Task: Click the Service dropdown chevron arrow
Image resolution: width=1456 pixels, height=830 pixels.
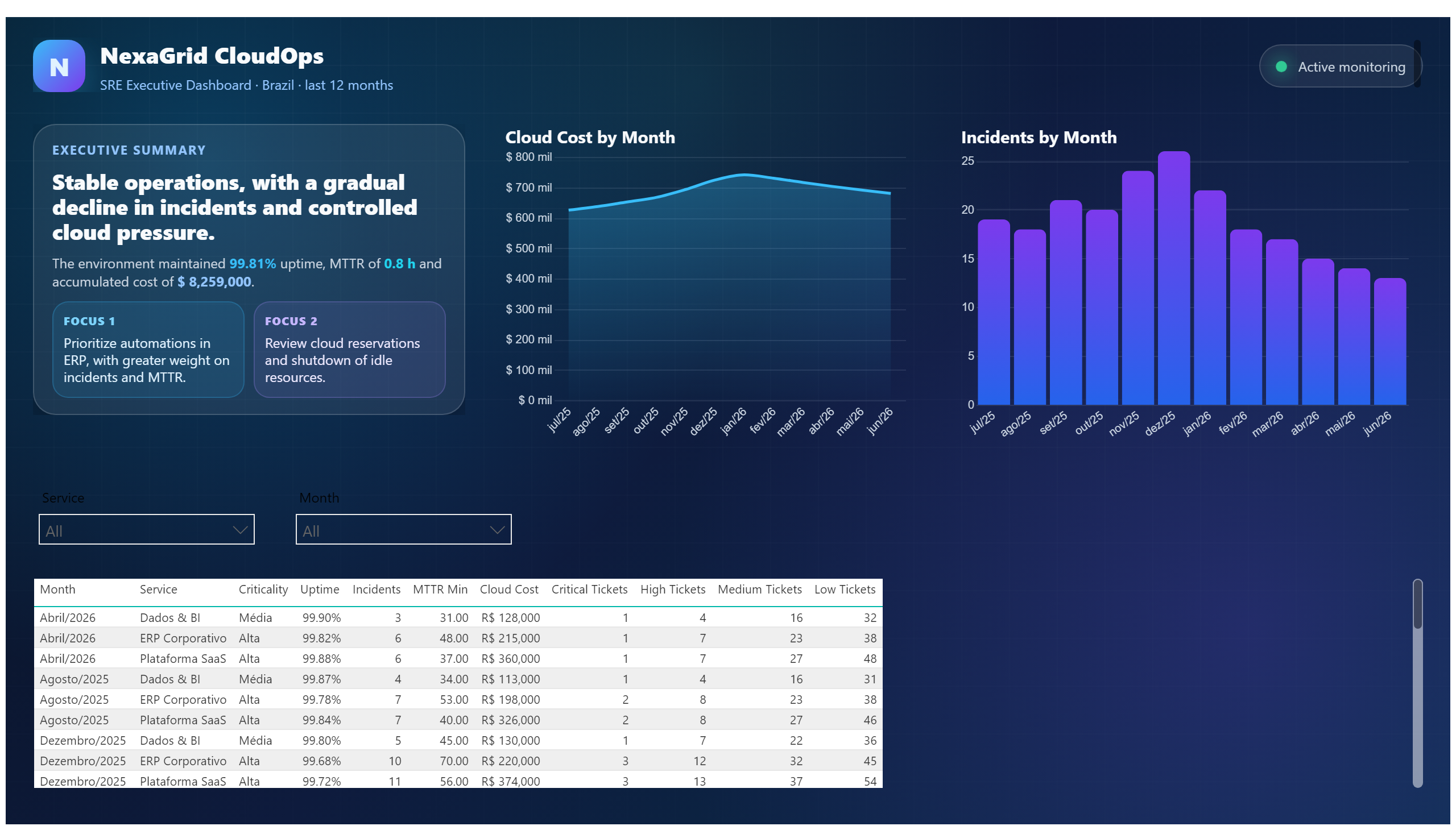Action: (x=240, y=530)
